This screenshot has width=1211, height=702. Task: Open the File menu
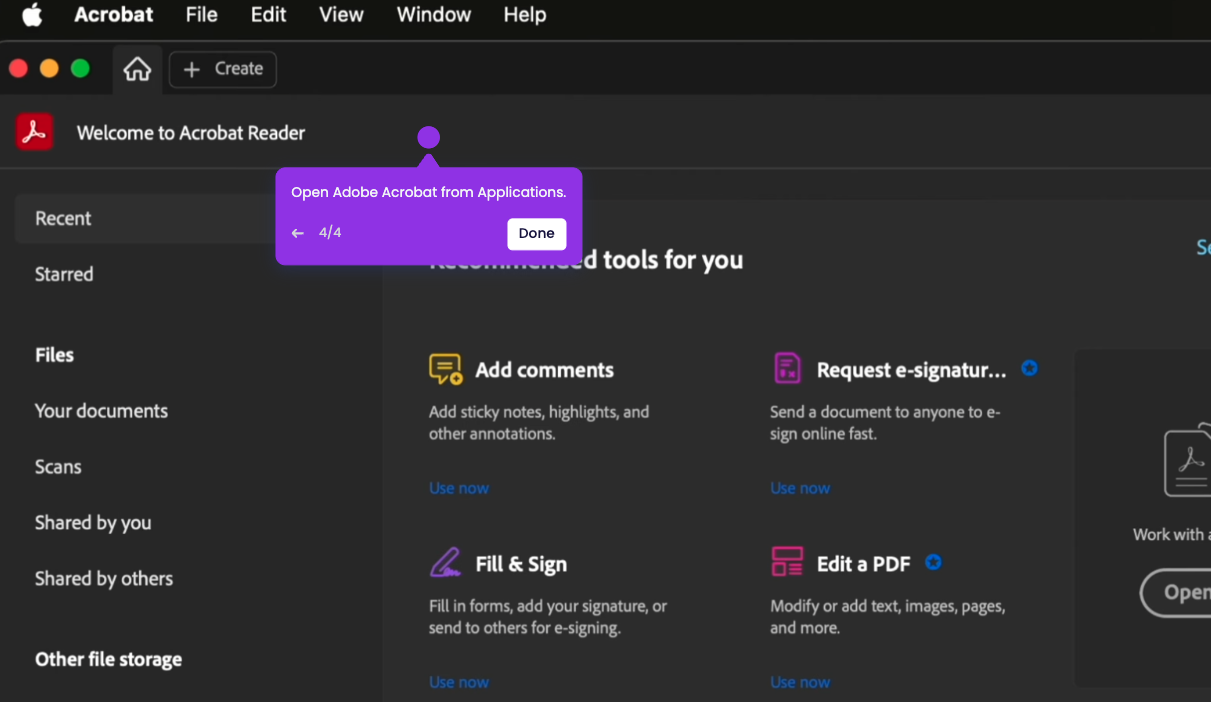pos(202,15)
